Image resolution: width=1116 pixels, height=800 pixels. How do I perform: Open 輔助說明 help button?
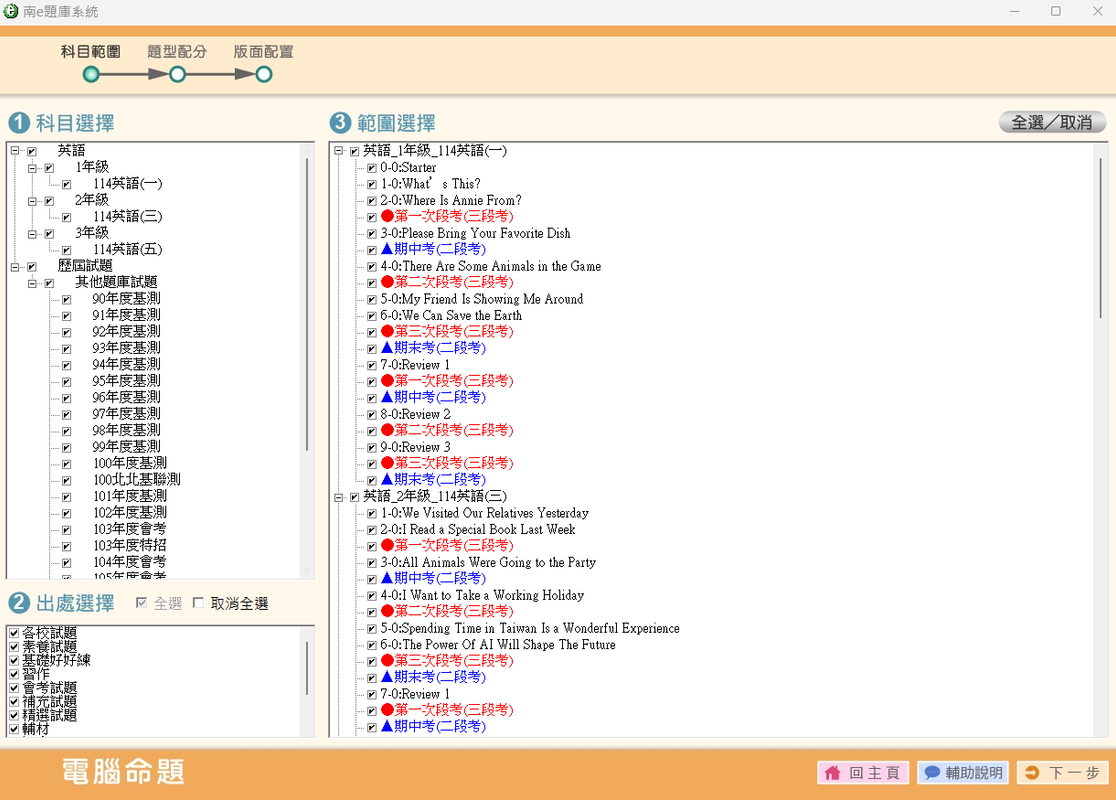[963, 773]
